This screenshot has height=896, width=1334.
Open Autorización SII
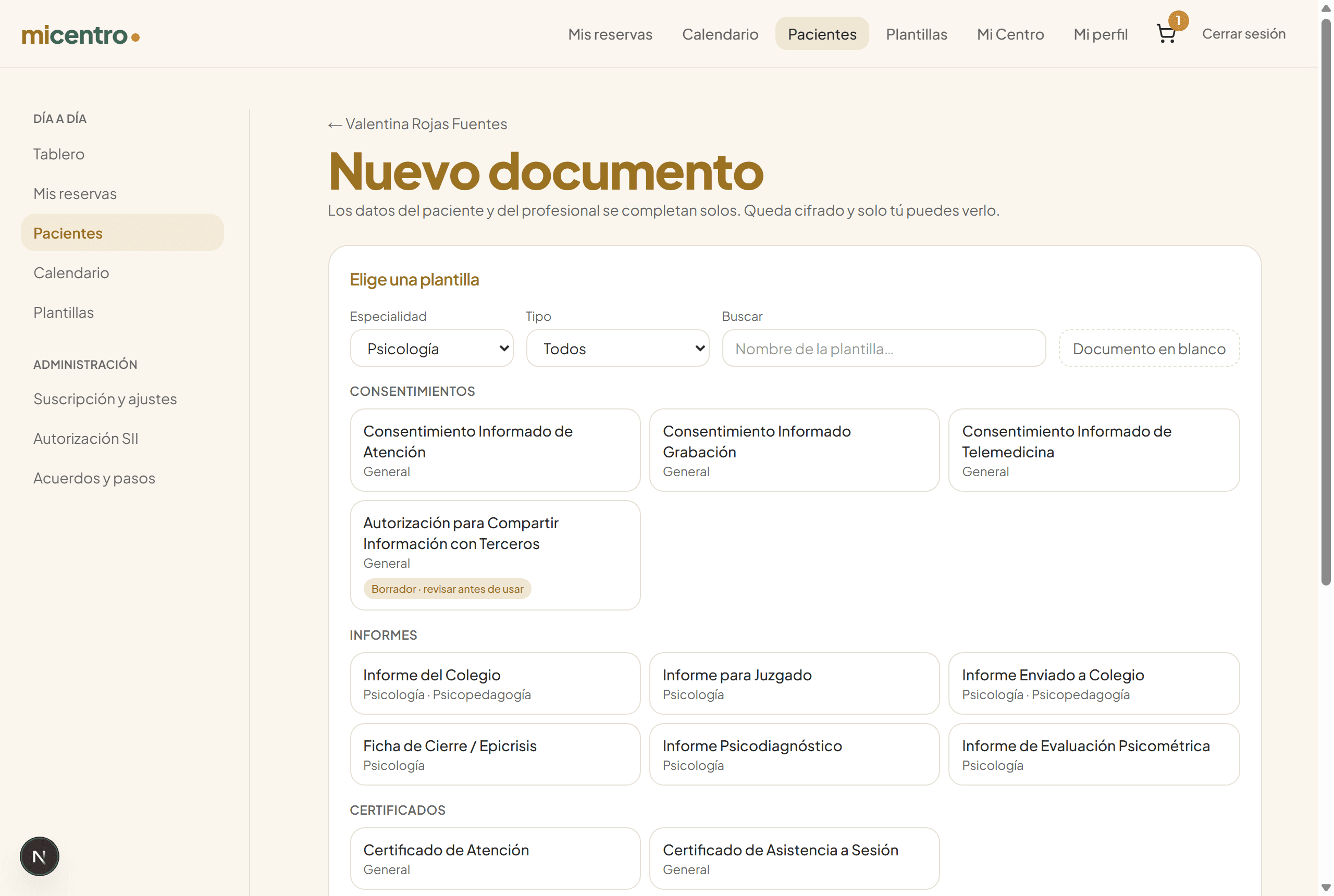[122, 438]
